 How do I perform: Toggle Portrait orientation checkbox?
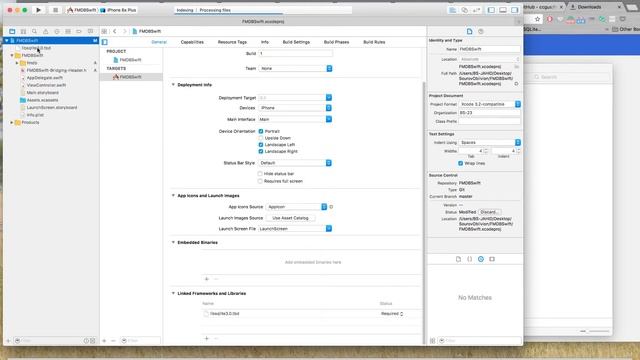click(261, 131)
